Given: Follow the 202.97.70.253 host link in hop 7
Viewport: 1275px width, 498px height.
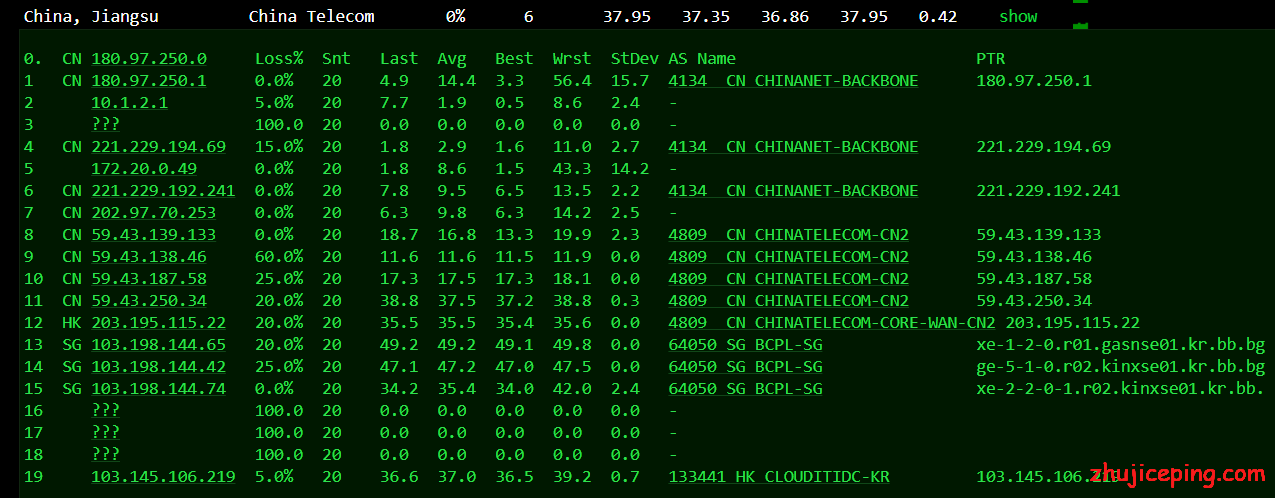Looking at the screenshot, I should 153,213.
